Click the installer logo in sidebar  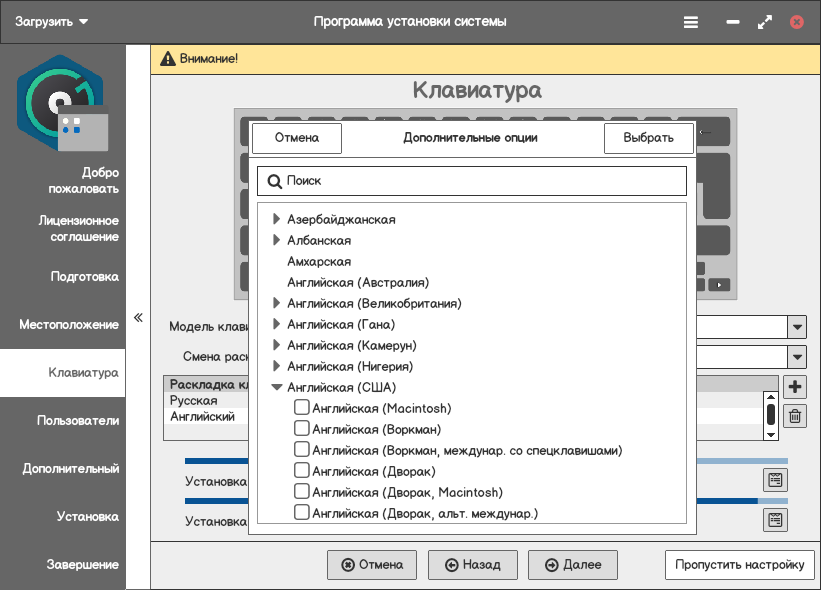click(62, 102)
